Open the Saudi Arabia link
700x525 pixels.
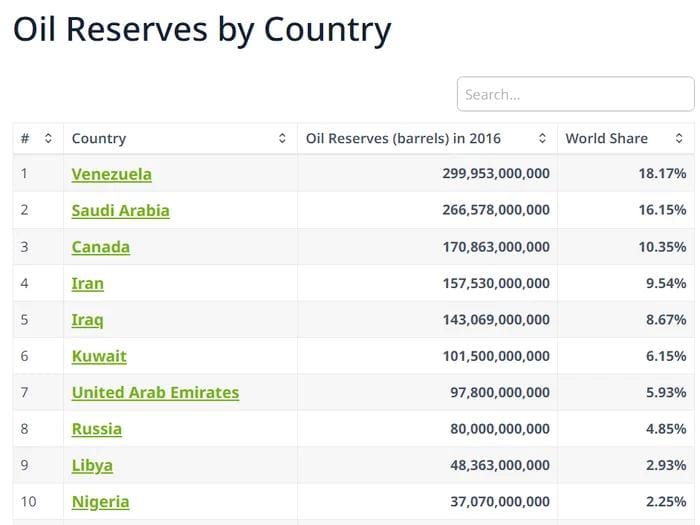(120, 211)
